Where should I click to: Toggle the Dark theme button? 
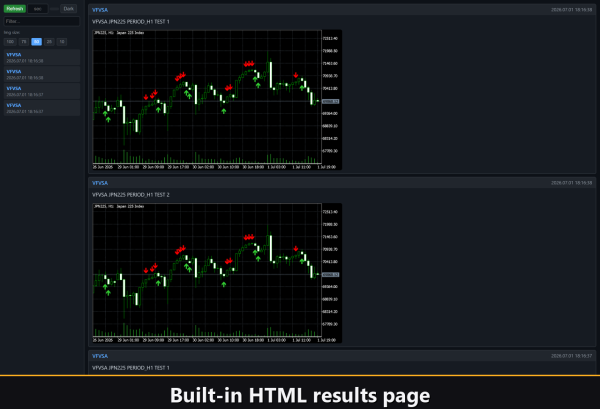point(68,8)
